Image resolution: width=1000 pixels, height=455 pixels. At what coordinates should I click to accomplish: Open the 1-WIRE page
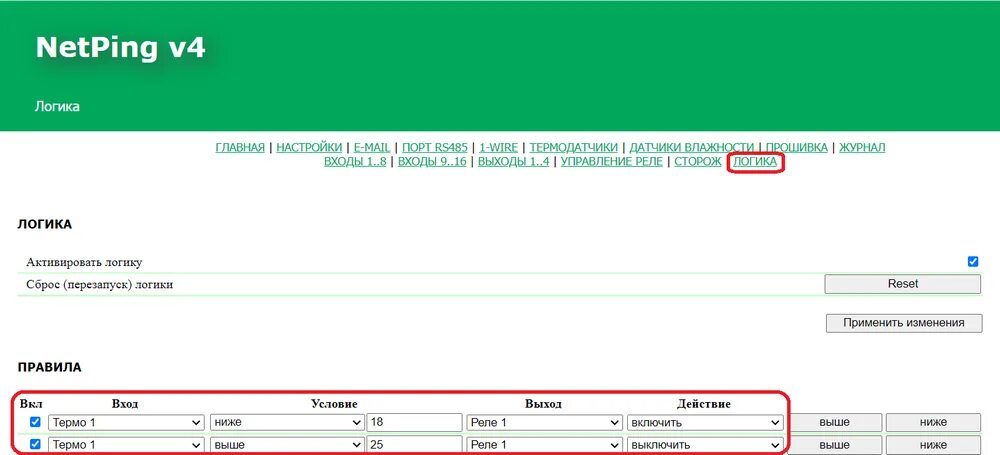pos(499,147)
